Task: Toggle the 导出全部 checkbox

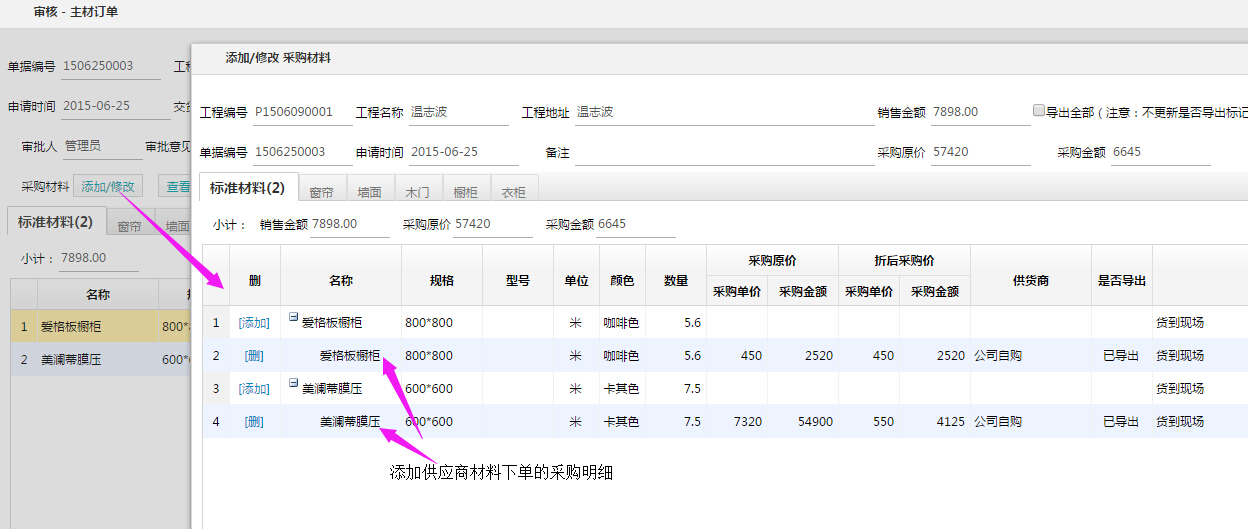Action: (x=1039, y=111)
